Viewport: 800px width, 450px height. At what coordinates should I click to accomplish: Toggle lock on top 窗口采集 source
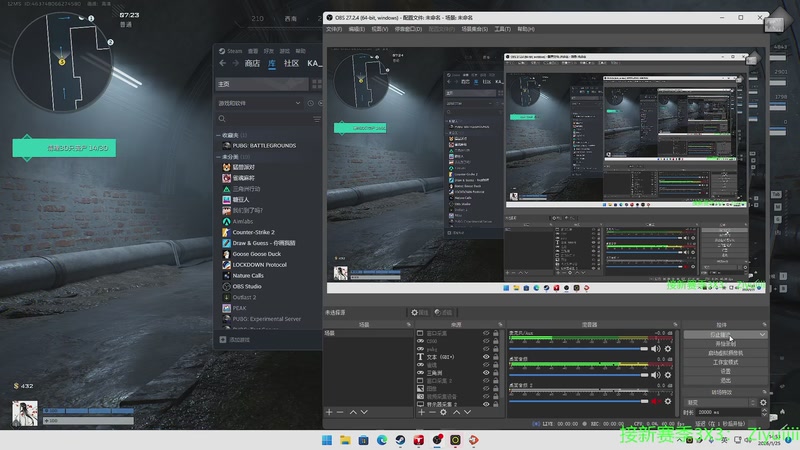point(495,333)
